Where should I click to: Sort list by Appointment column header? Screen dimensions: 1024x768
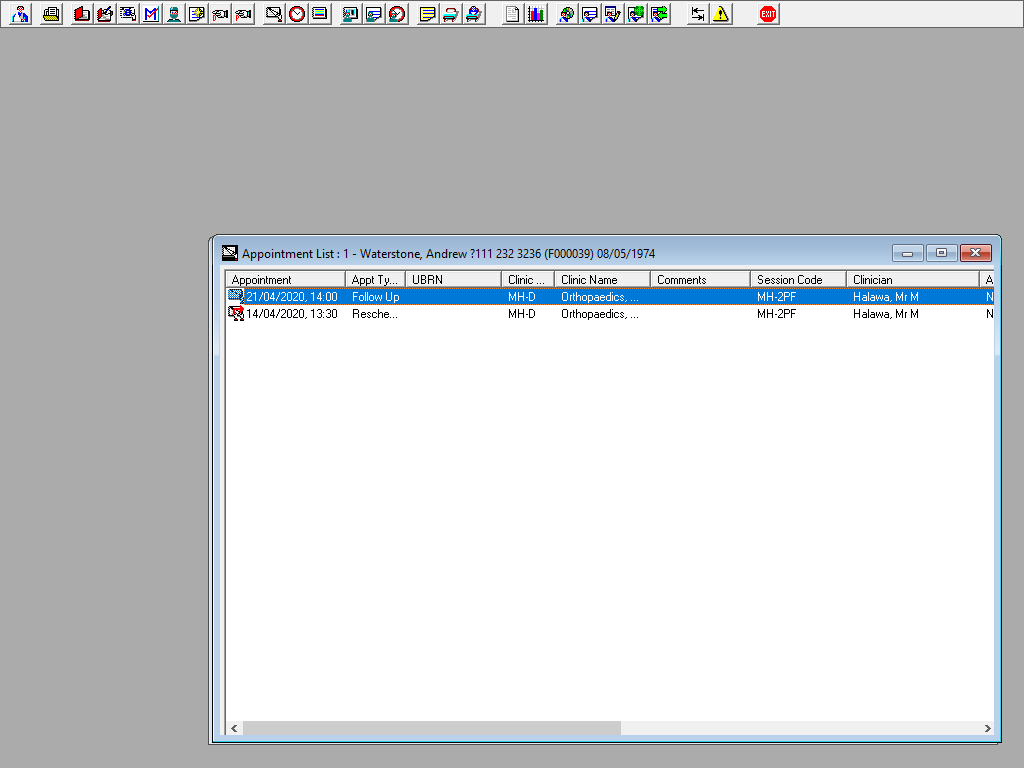(x=285, y=280)
